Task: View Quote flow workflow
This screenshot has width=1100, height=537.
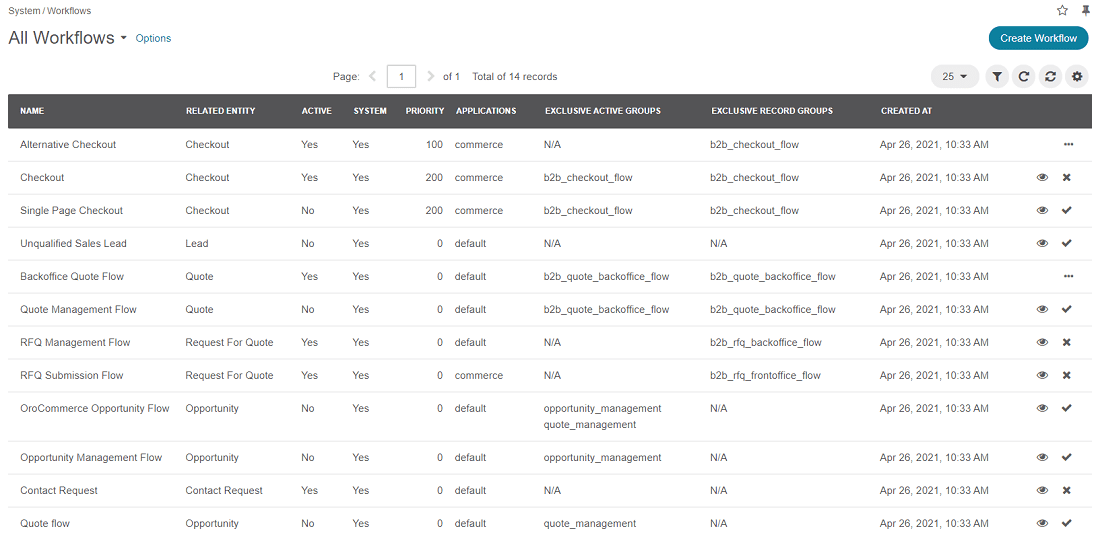Action: click(x=1042, y=524)
